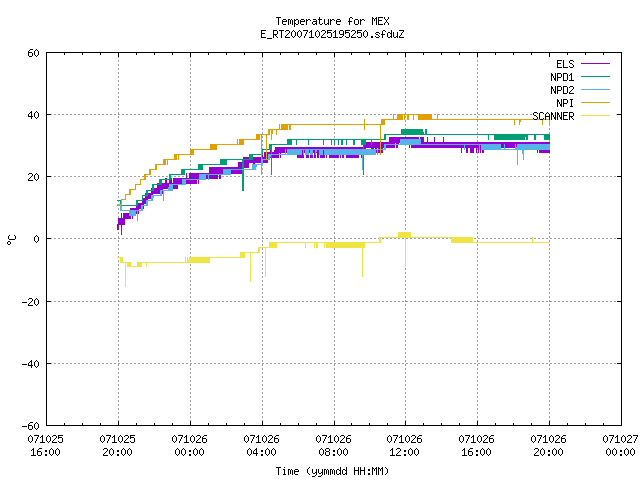The image size is (640, 480).
Task: Click the ELS legend label
Action: pos(565,64)
